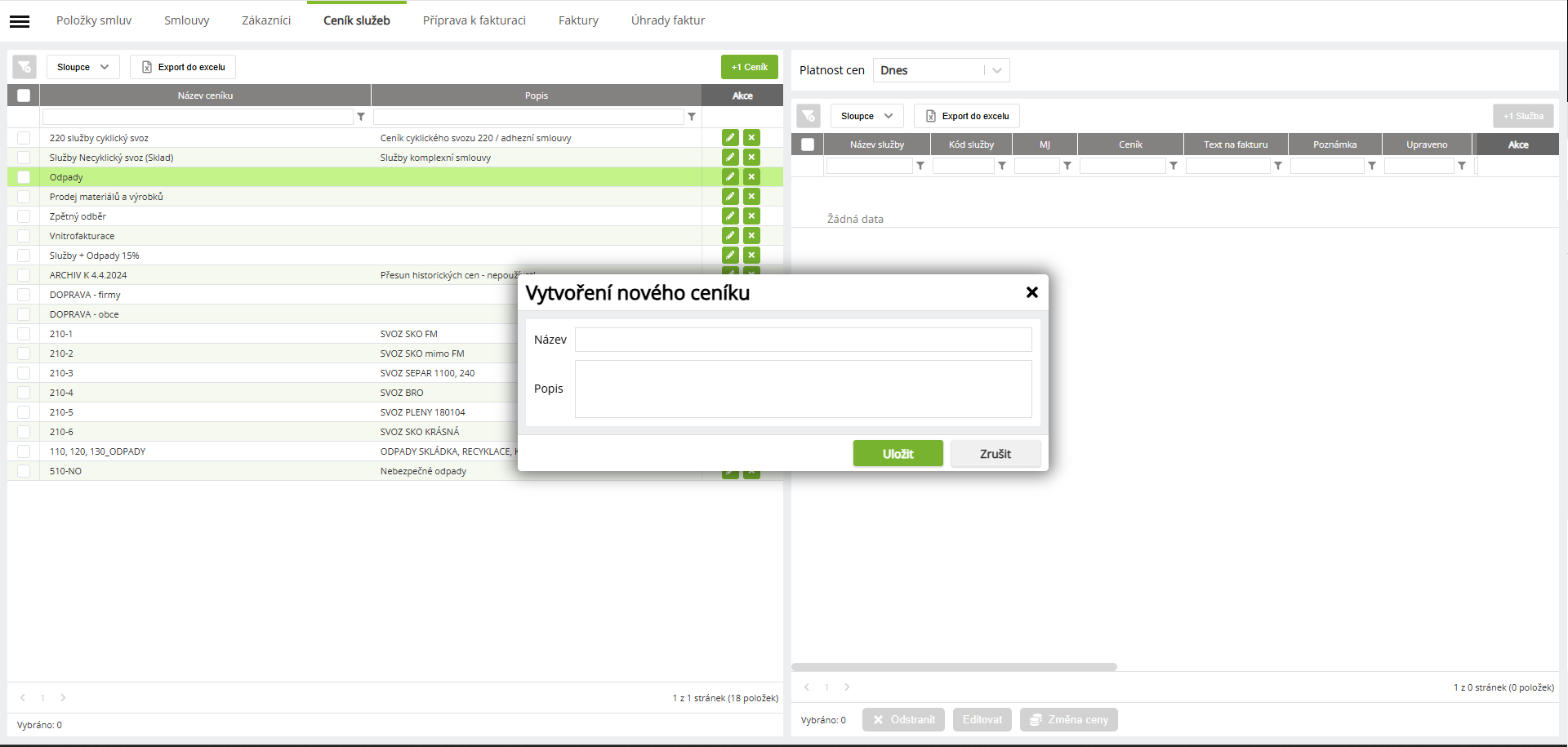Export price lists via 'Export do excelu' left
Viewport: 1568px width, 747px height.
(x=183, y=67)
